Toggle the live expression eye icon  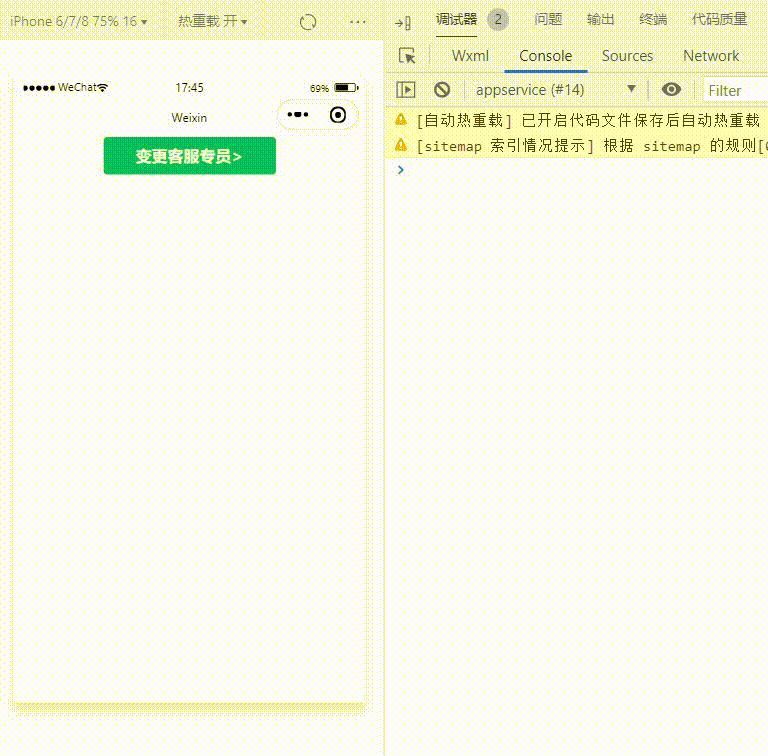pyautogui.click(x=671, y=90)
